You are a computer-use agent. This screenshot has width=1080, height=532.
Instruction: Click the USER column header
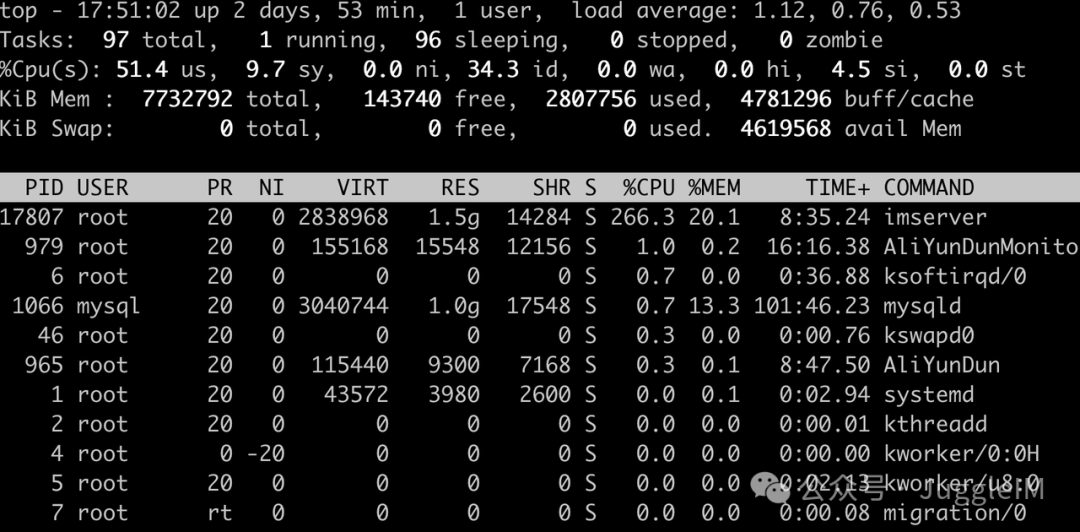[102, 187]
